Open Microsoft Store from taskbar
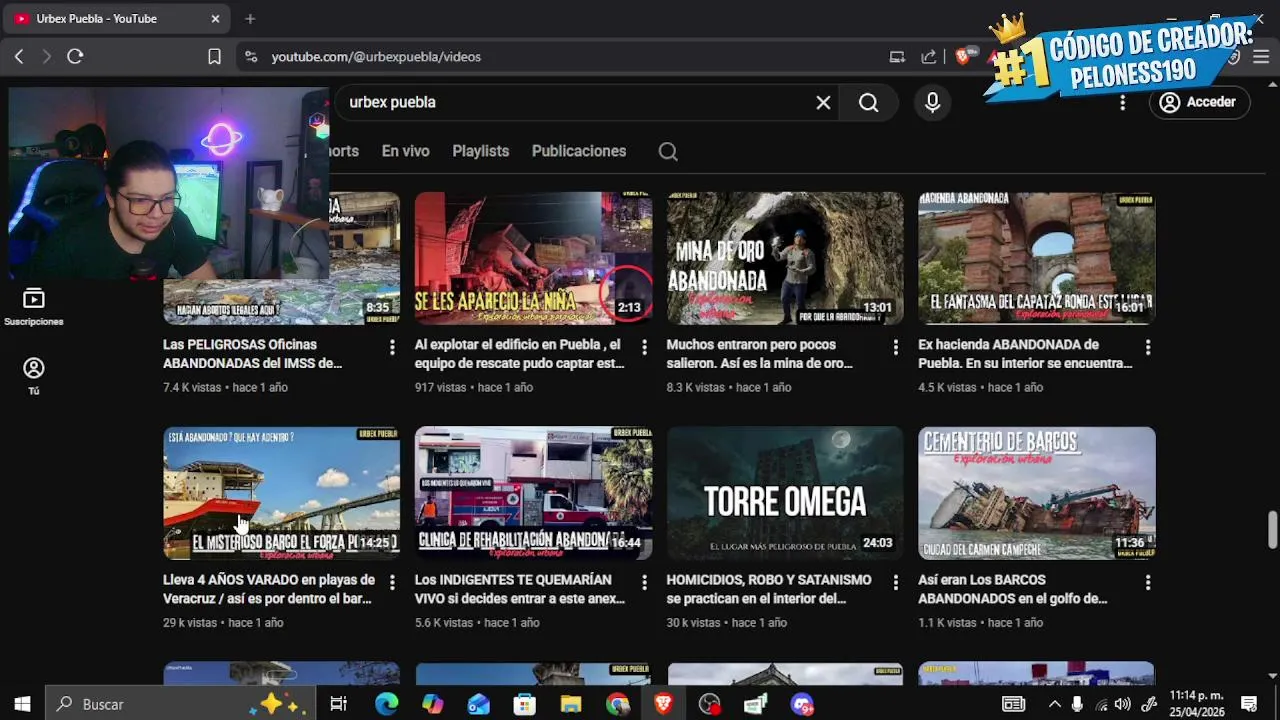Screen dimensions: 1280x720 click(524, 704)
